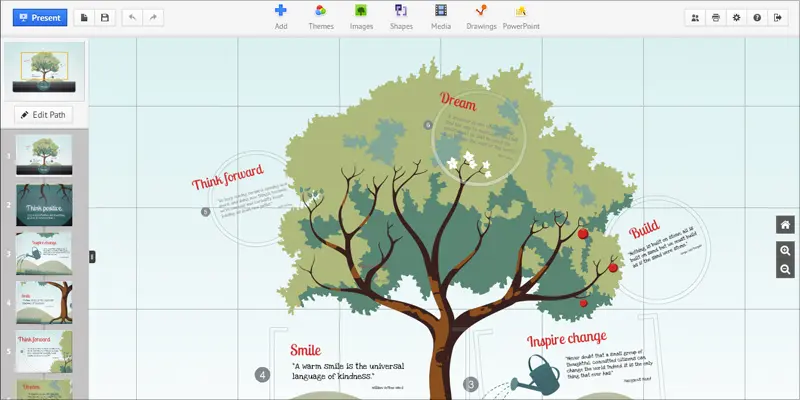Image resolution: width=800 pixels, height=400 pixels.
Task: Redo action with right arrow icon
Action: coord(153,17)
